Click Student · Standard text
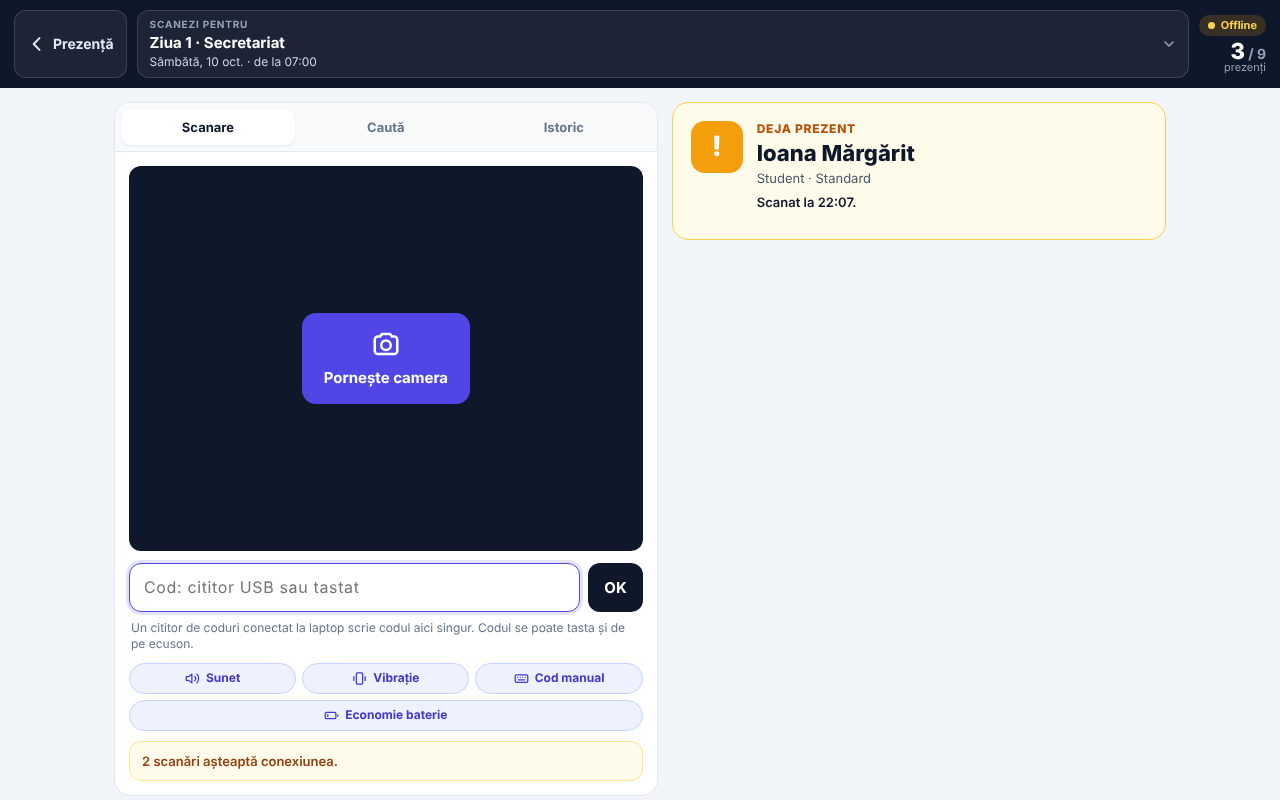 tap(813, 178)
